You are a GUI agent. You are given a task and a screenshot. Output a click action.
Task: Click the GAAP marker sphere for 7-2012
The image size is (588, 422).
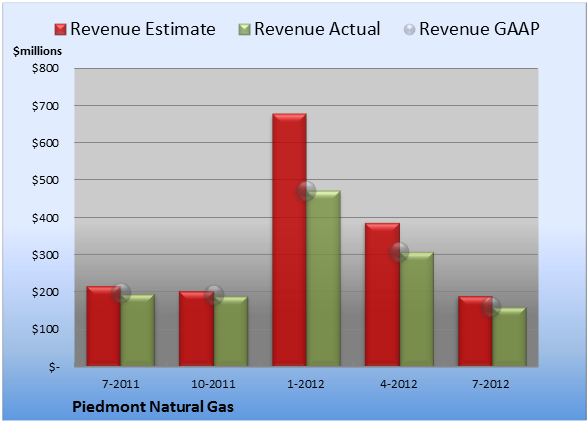(x=491, y=307)
